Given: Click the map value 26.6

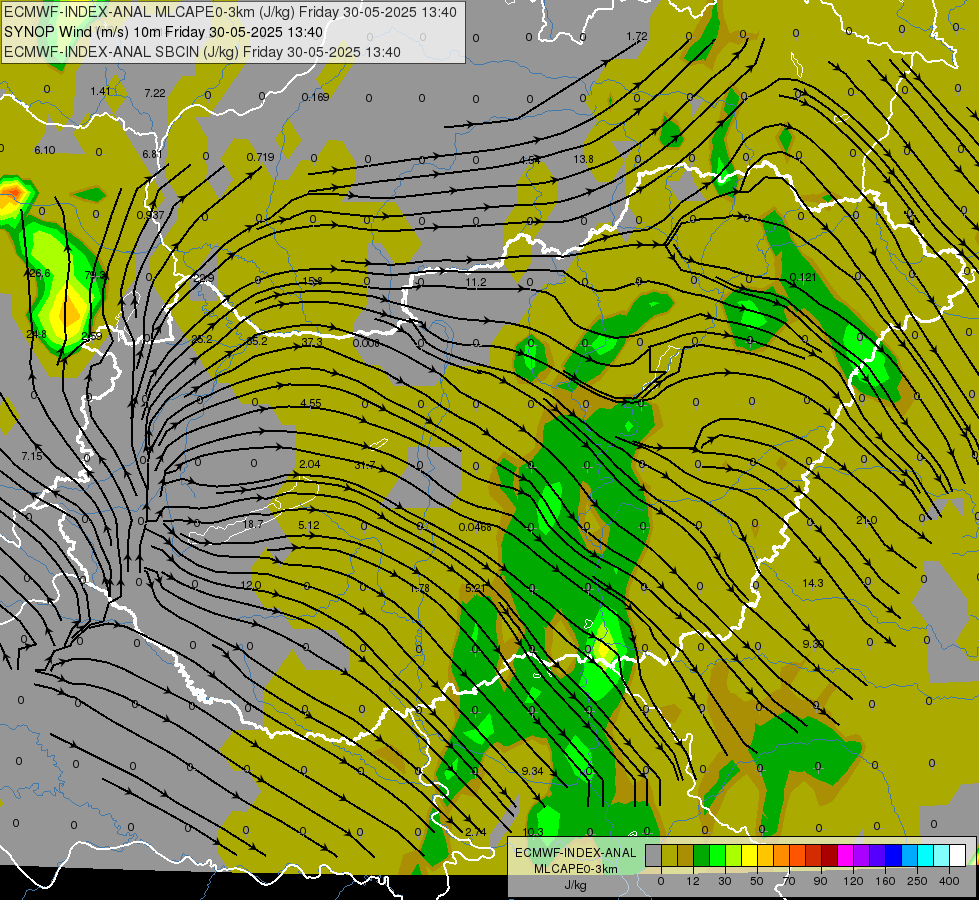Looking at the screenshot, I should click(40, 273).
